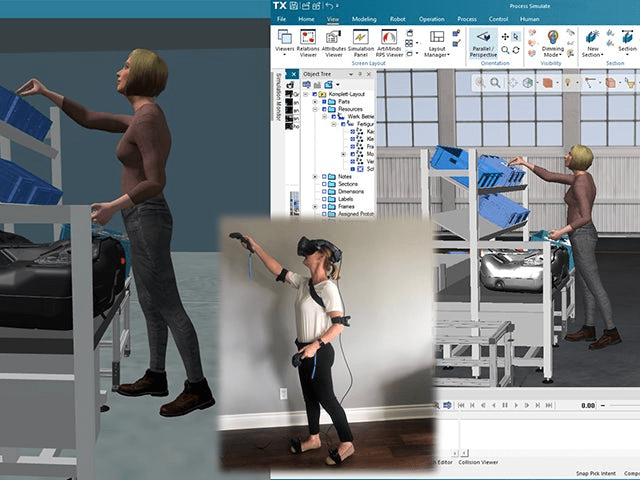Open the Layout Manager
The width and height of the screenshot is (640, 480).
coord(437,43)
